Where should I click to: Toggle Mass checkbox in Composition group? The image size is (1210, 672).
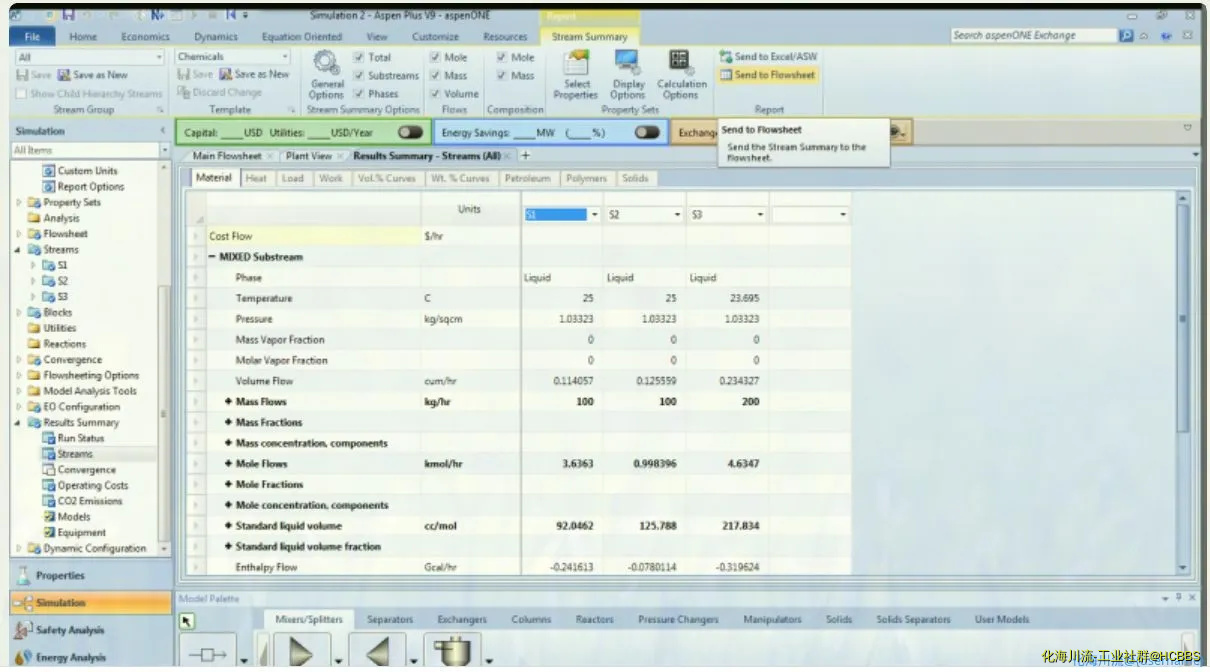point(502,76)
